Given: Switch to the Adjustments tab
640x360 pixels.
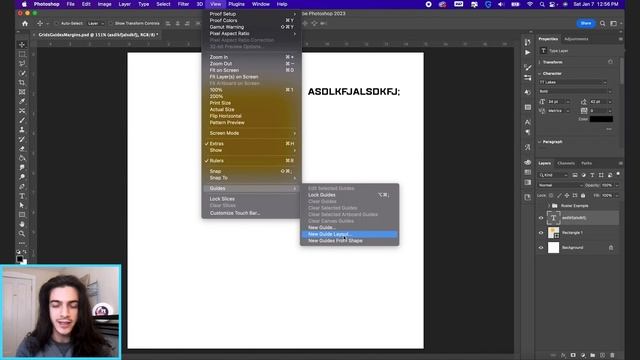Looking at the screenshot, I should [x=576, y=39].
